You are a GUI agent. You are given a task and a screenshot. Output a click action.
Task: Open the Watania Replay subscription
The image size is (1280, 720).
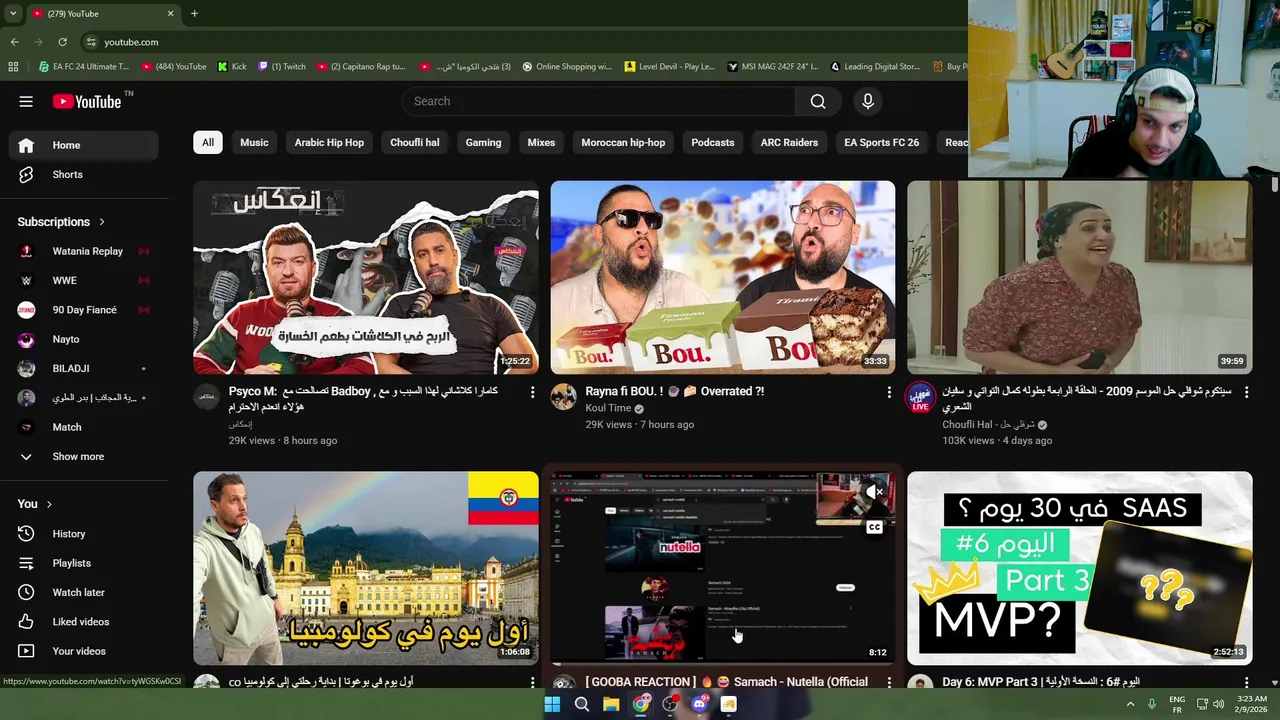84,251
